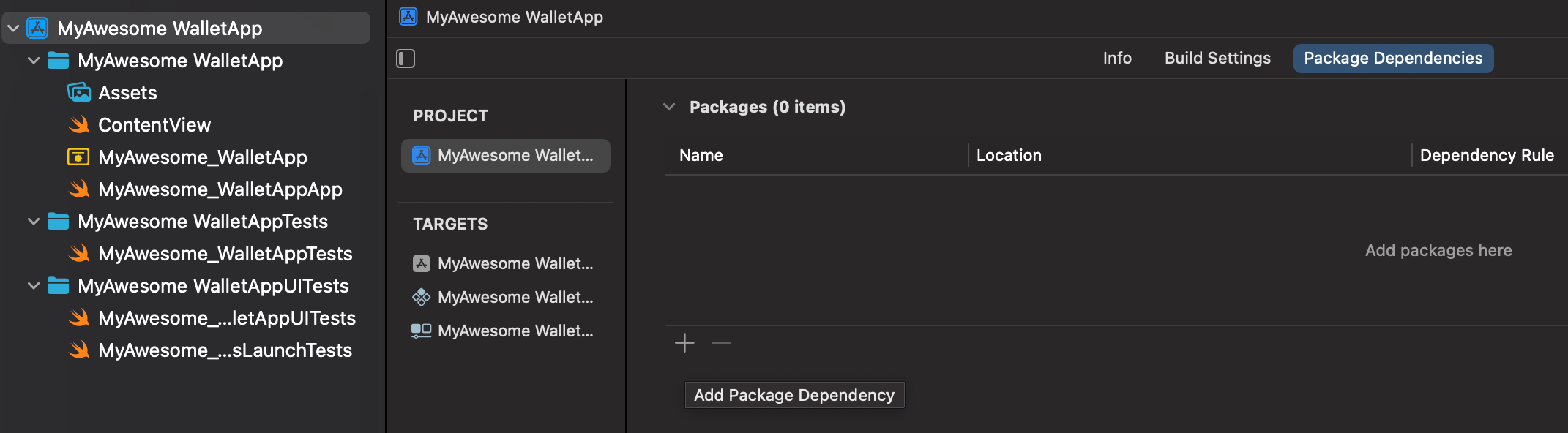Click the MyAwesome_WalletApp entitlements icon
Viewport: 1568px width, 433px height.
[x=78, y=157]
